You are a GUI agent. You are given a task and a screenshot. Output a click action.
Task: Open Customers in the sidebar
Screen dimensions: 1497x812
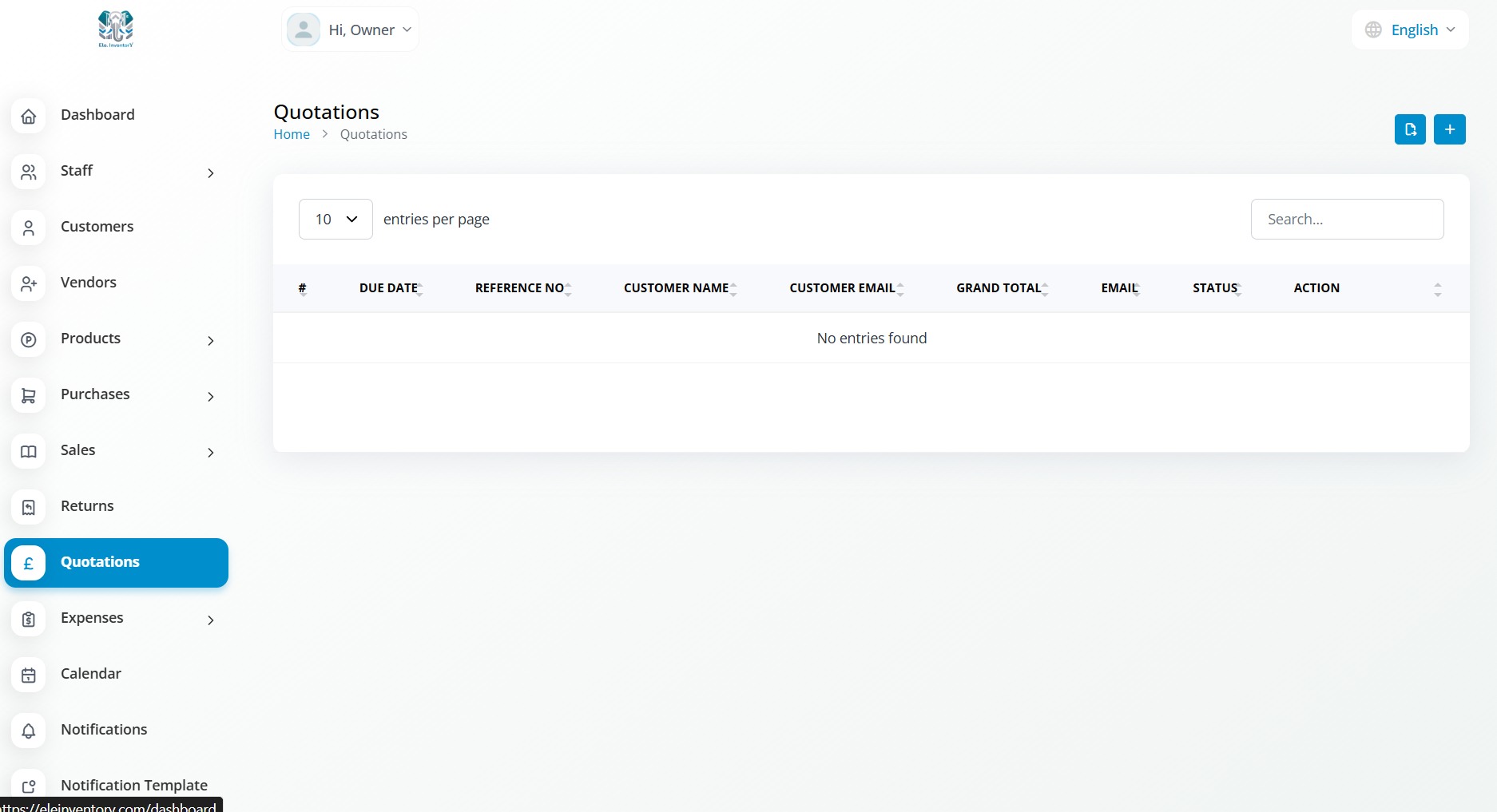coord(97,227)
